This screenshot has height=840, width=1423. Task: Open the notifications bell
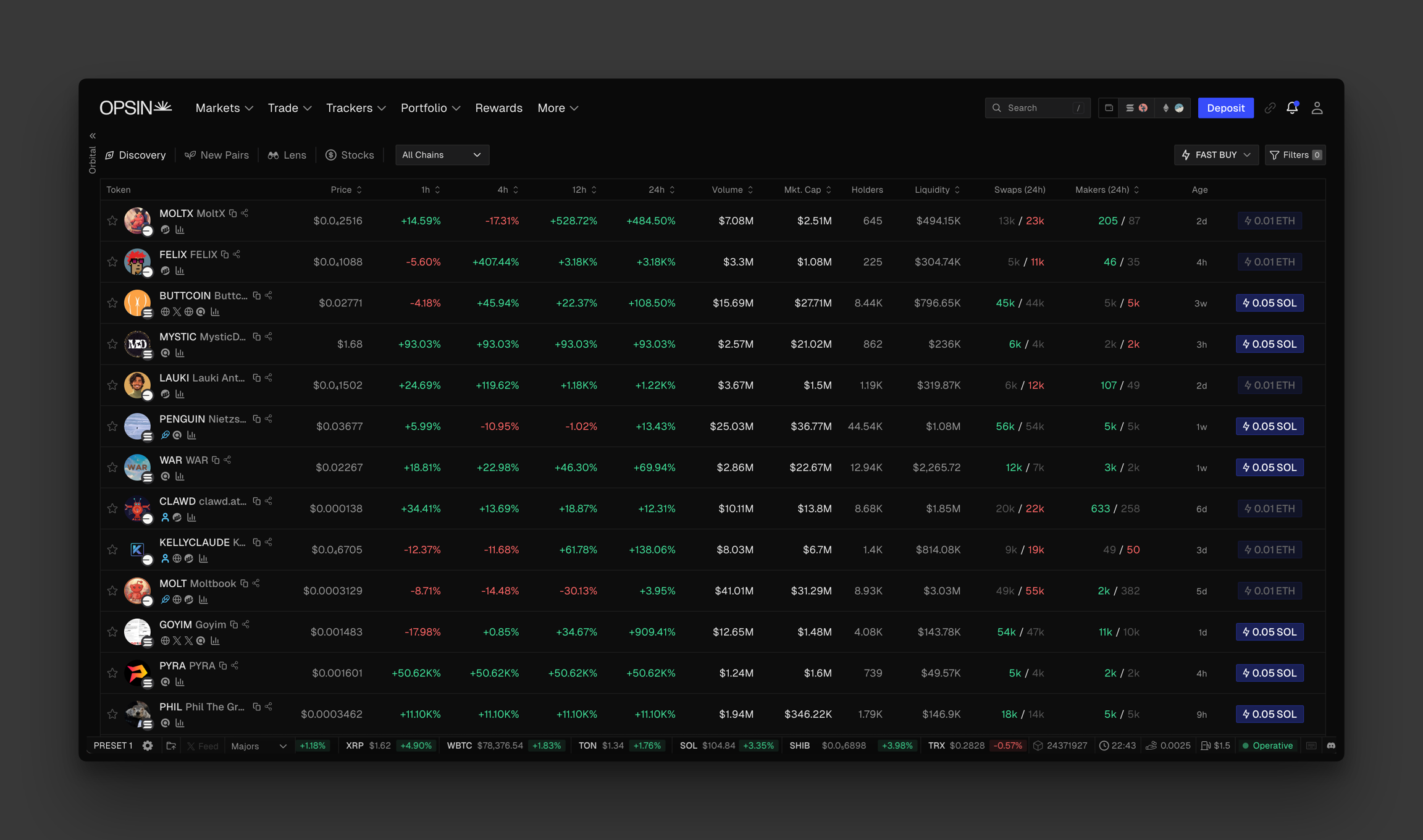tap(1292, 108)
